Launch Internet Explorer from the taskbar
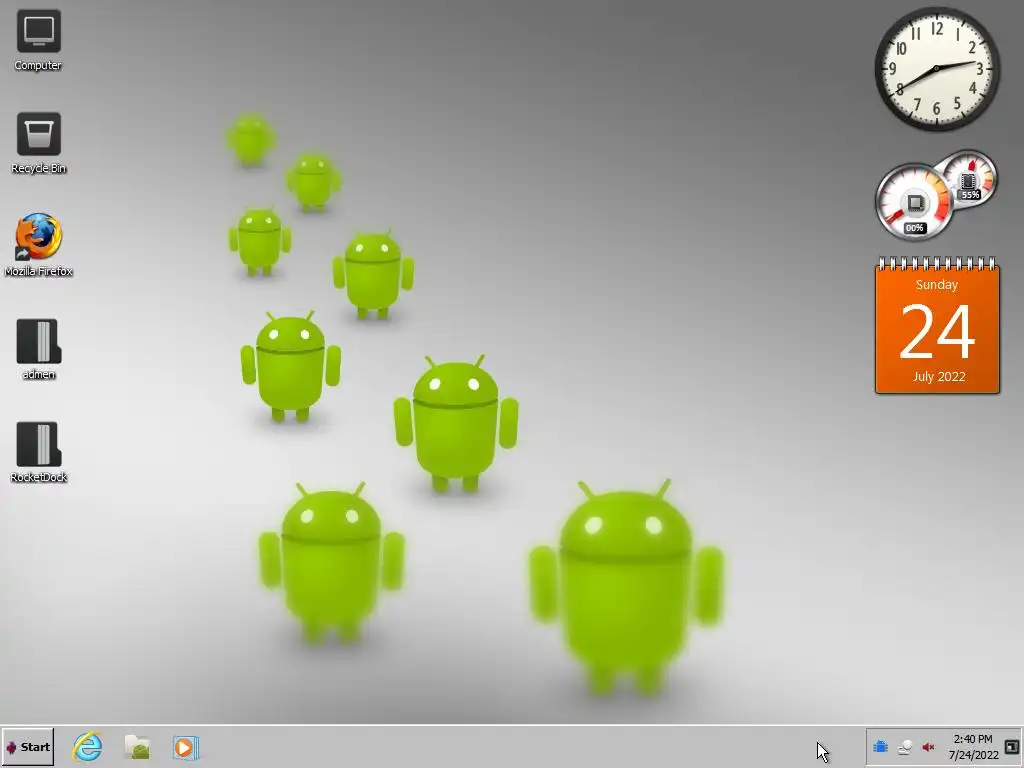The image size is (1024, 768). point(88,747)
